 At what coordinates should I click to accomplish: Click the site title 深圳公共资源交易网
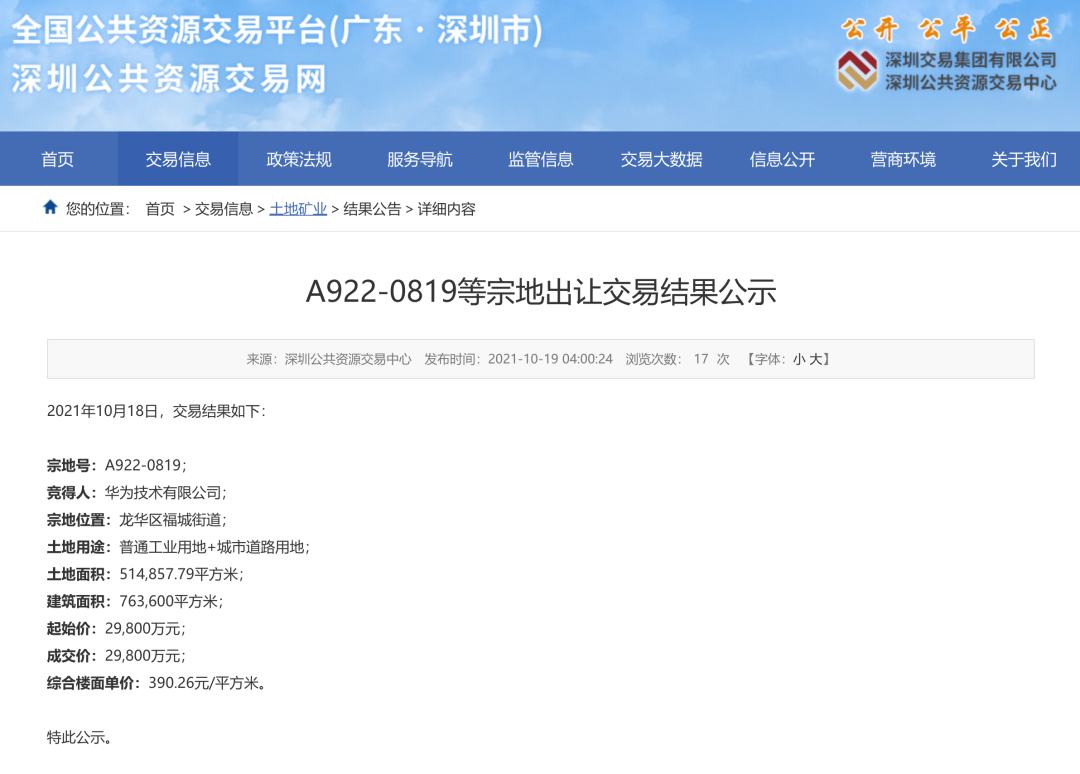pos(169,78)
